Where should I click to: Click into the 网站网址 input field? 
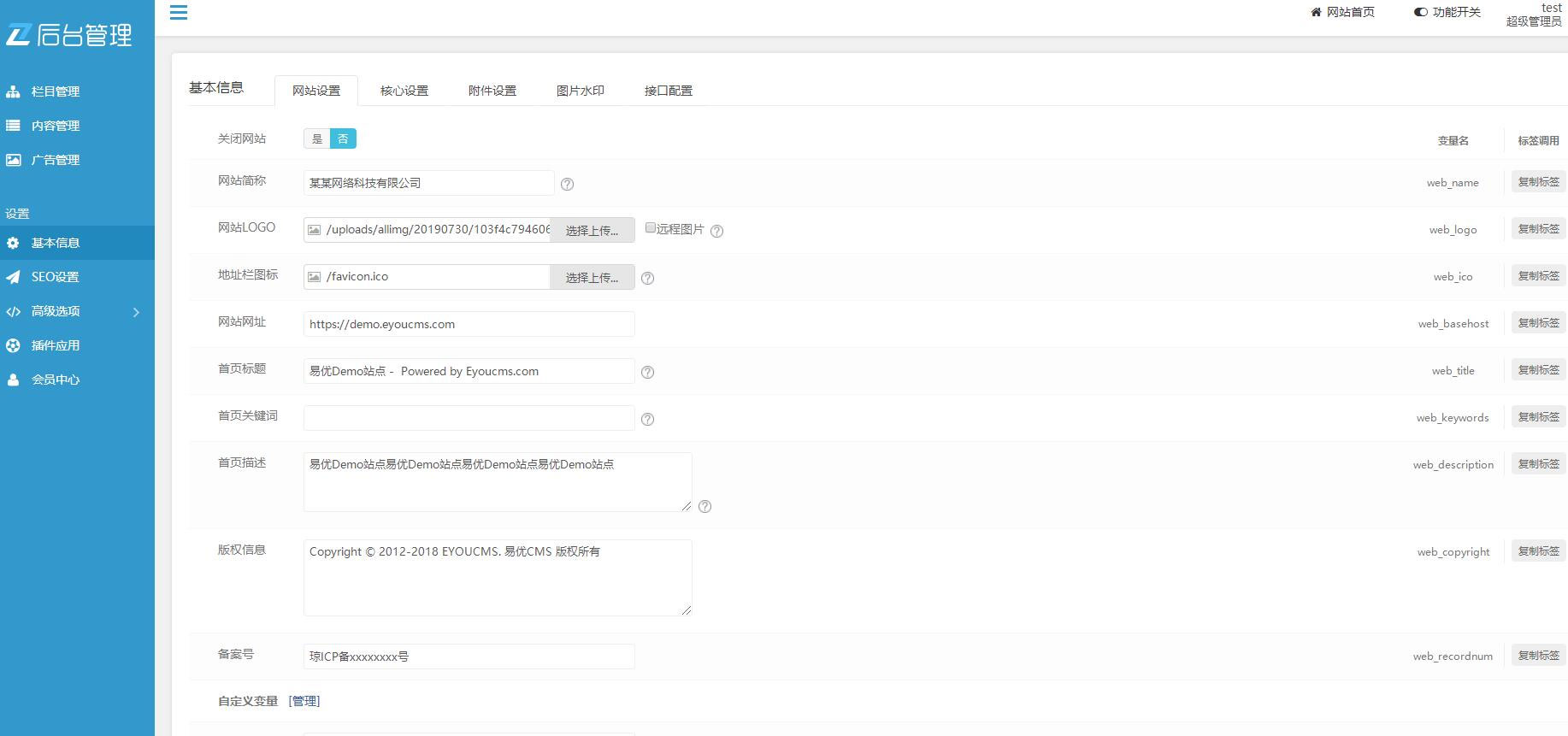[x=469, y=324]
